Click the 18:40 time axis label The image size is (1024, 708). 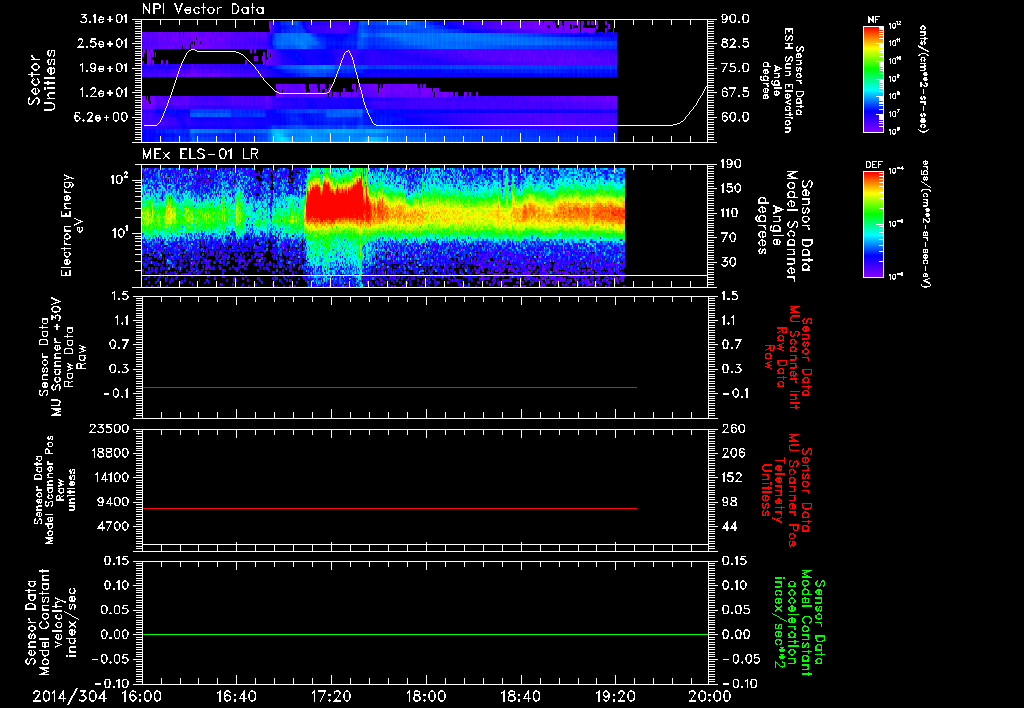520,696
